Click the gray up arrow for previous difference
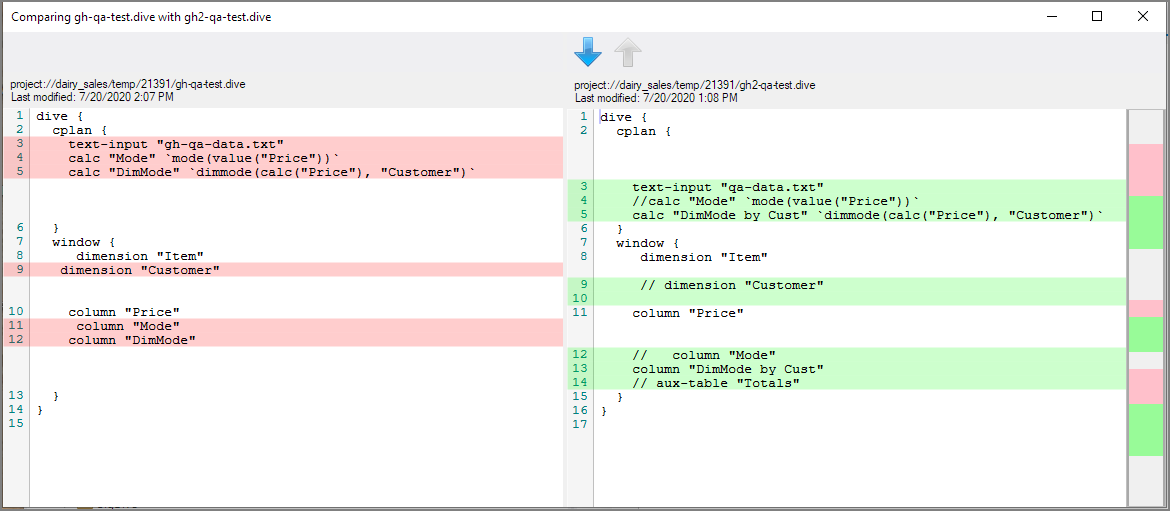Screen dimensions: 1170x511 pyautogui.click(x=628, y=52)
